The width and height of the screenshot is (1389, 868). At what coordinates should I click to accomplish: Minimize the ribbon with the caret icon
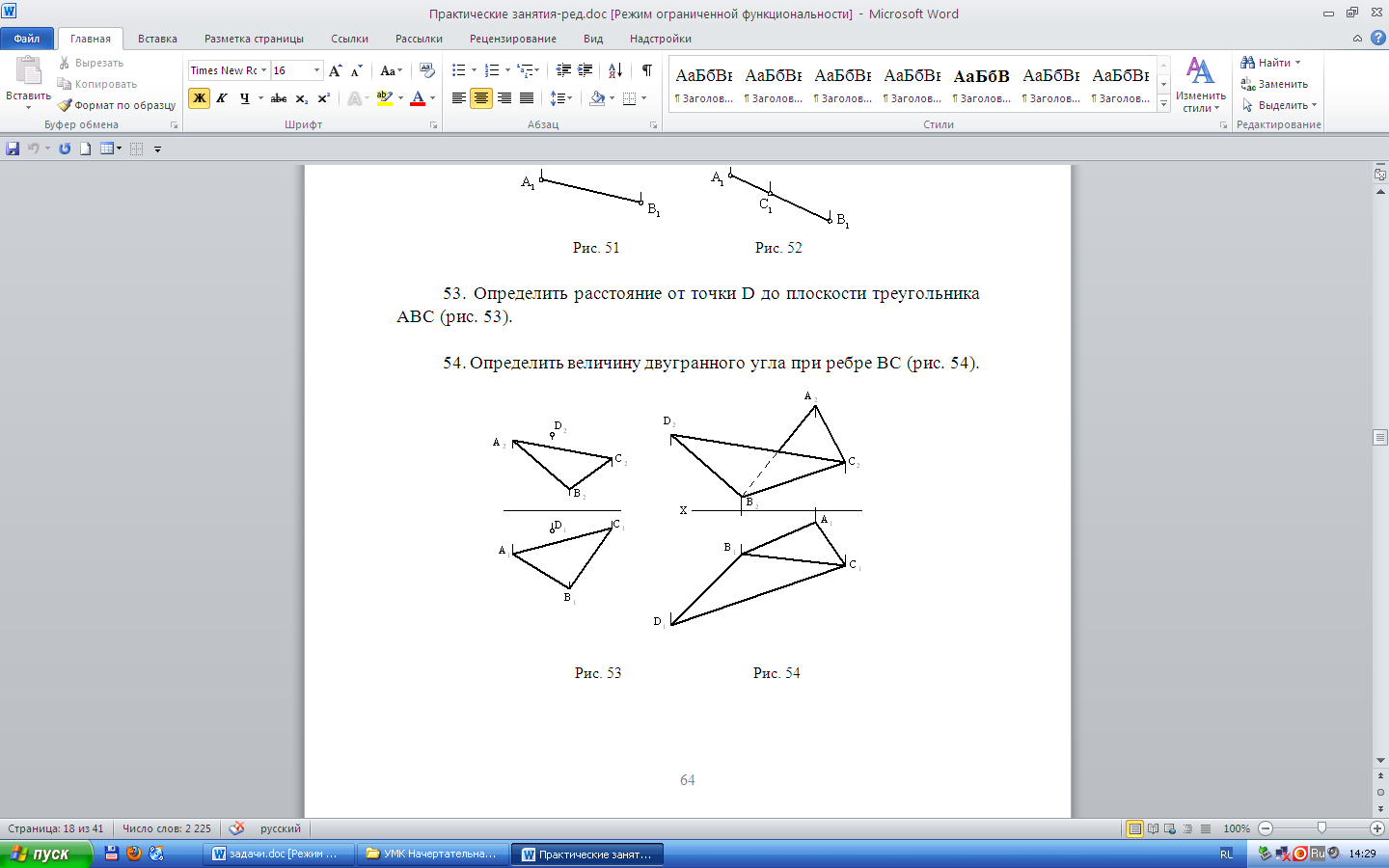[1357, 39]
